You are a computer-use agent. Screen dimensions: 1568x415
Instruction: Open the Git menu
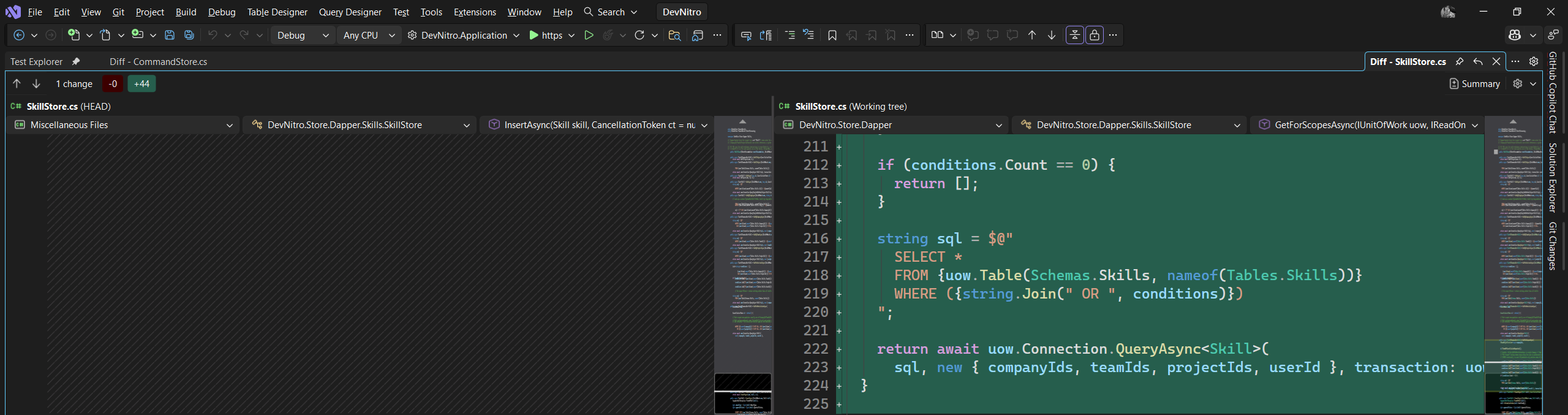tap(118, 12)
